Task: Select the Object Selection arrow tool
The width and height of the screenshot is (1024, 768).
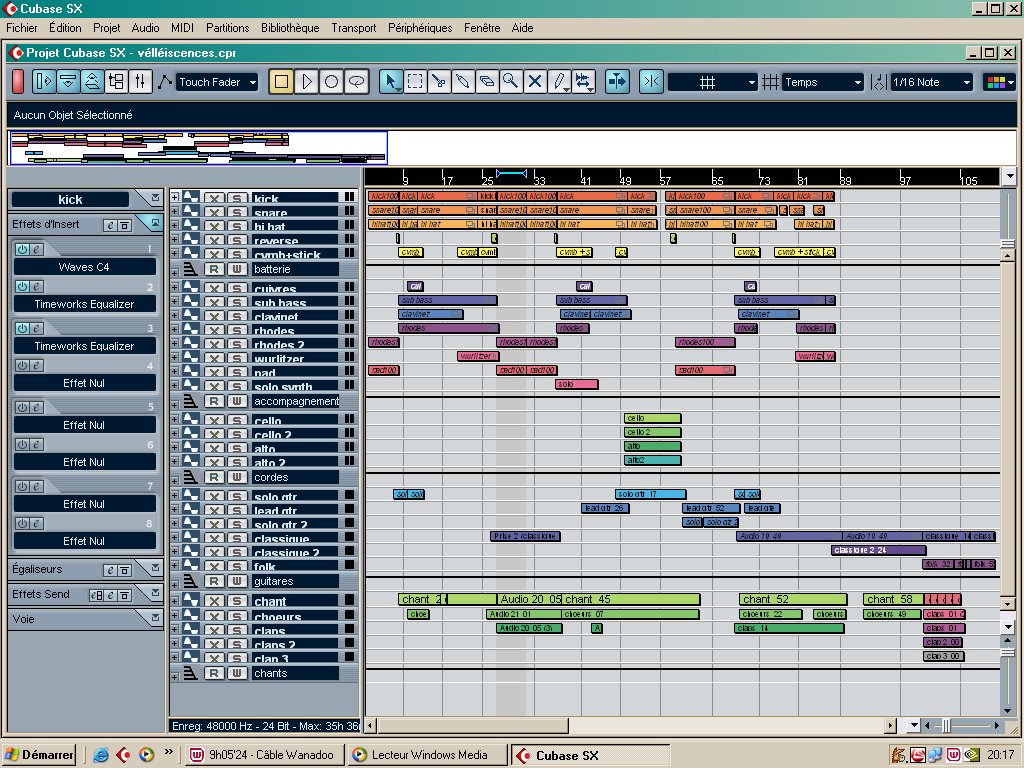Action: [391, 82]
